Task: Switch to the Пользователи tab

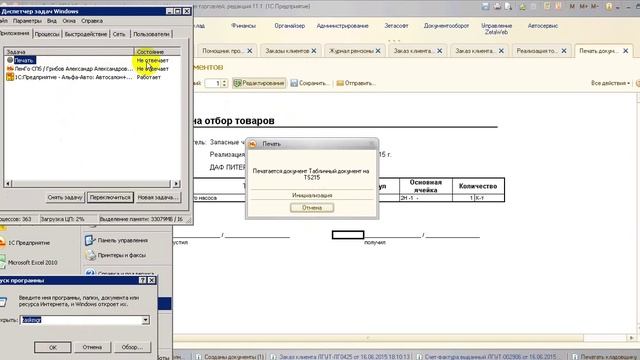Action: coord(151,34)
